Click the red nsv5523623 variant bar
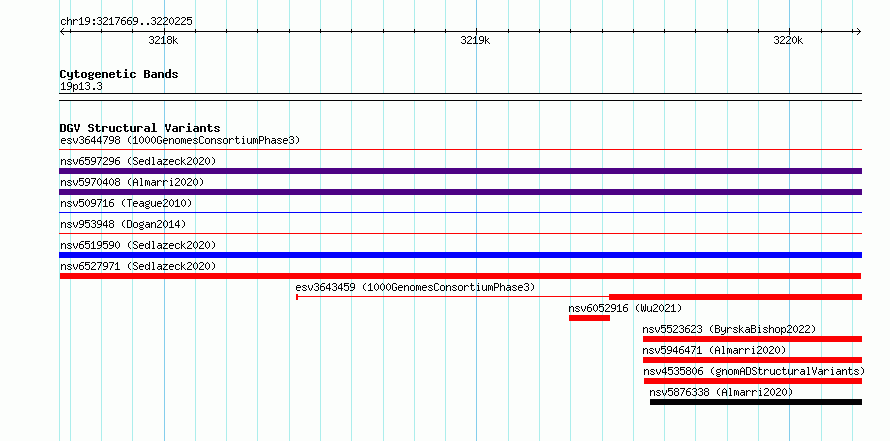The height and width of the screenshot is (441, 890). tap(752, 339)
